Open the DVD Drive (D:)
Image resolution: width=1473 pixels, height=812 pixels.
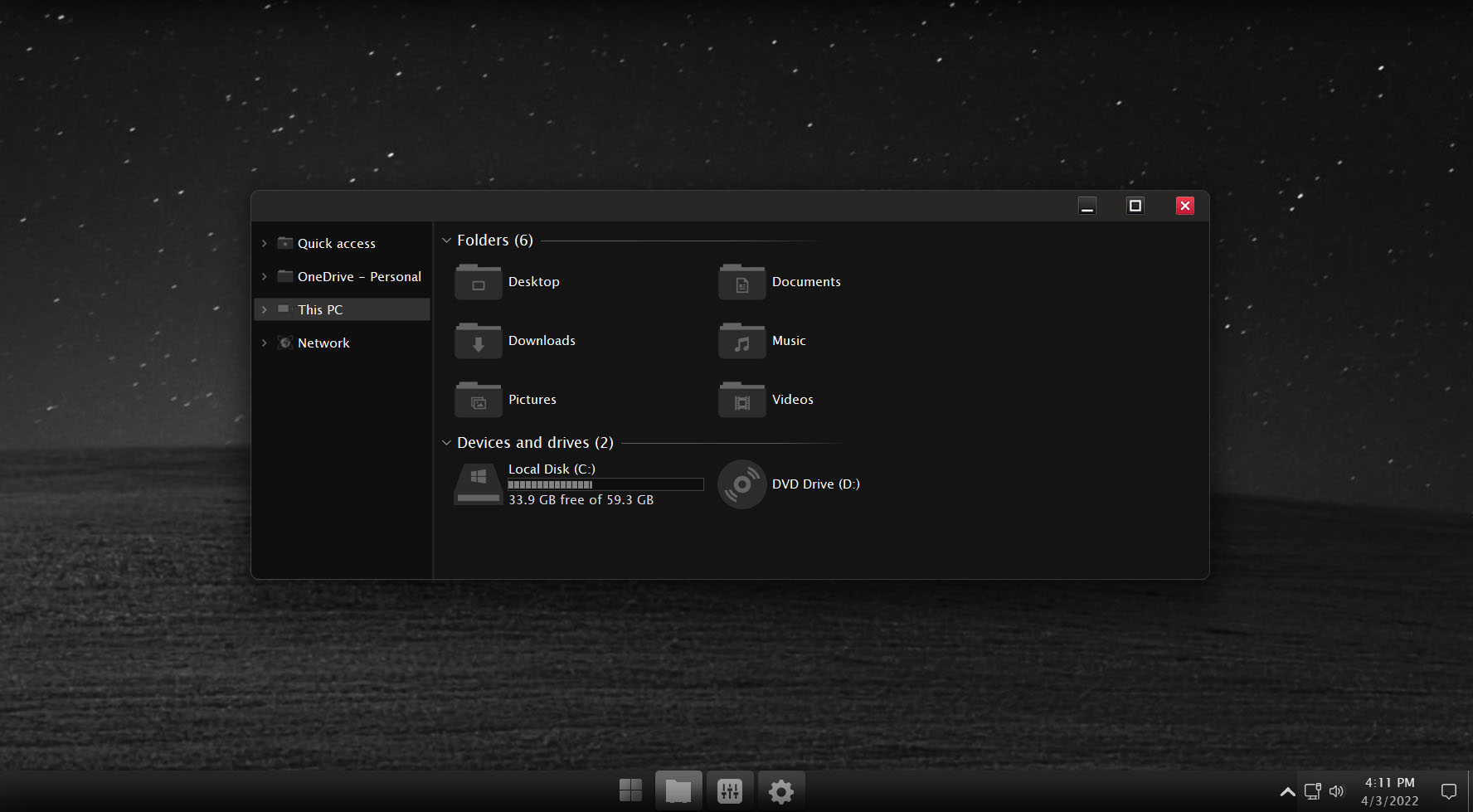tap(789, 484)
